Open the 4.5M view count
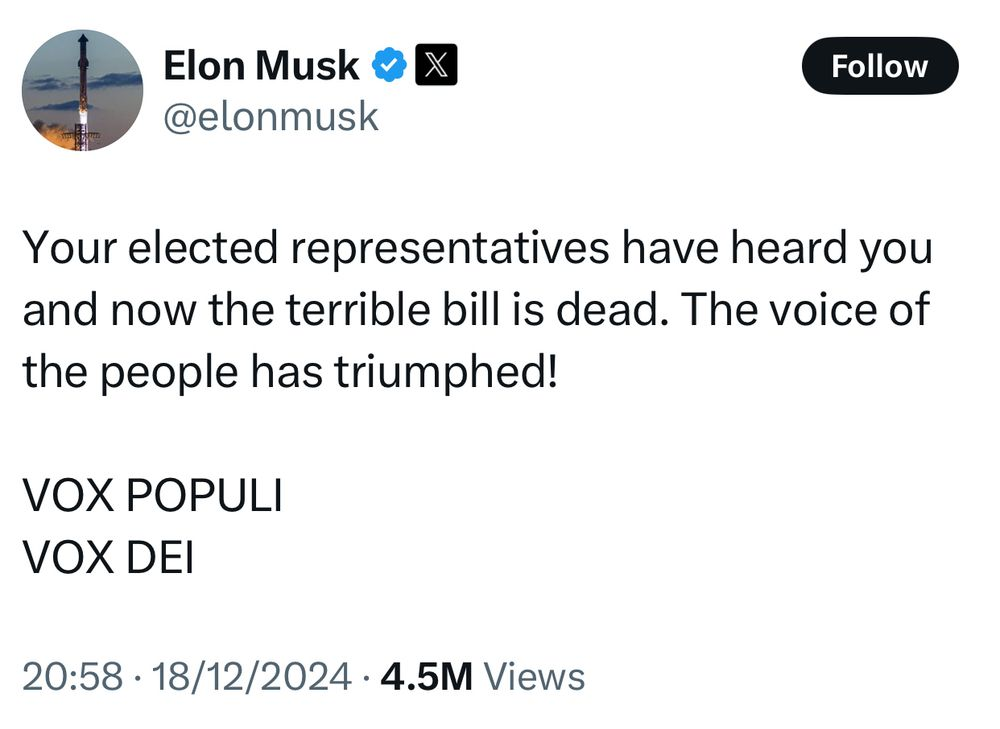1000x729 pixels. point(426,676)
